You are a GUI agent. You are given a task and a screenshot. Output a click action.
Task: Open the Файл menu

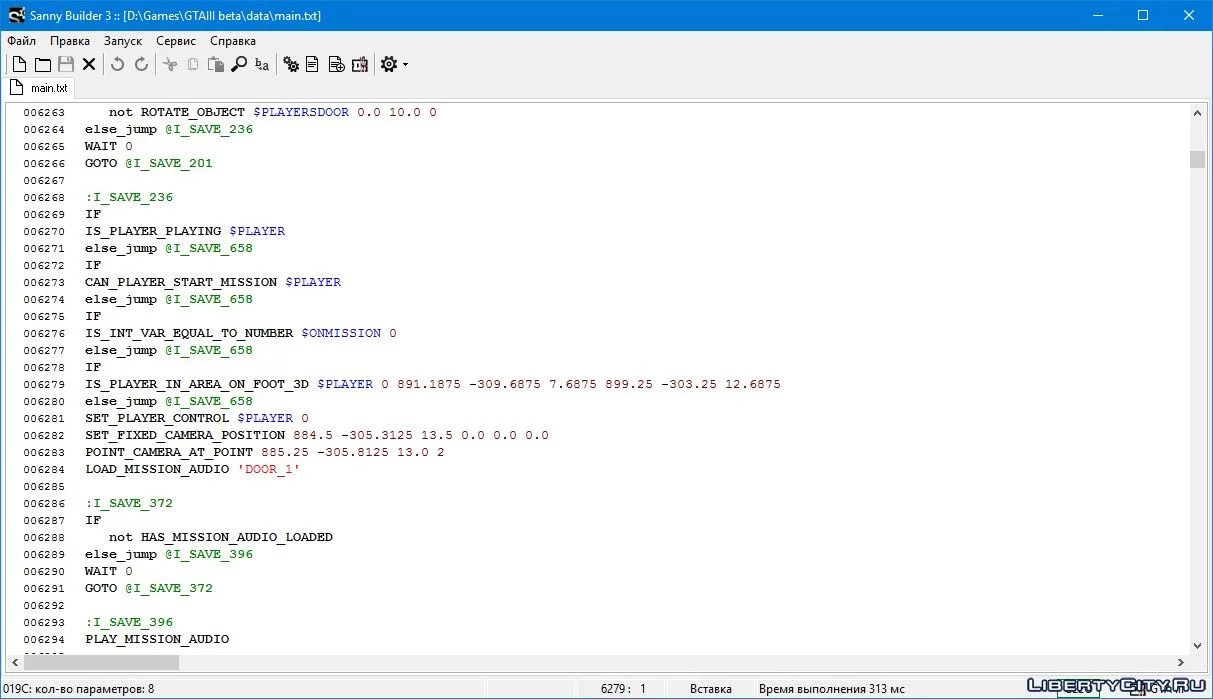click(21, 41)
